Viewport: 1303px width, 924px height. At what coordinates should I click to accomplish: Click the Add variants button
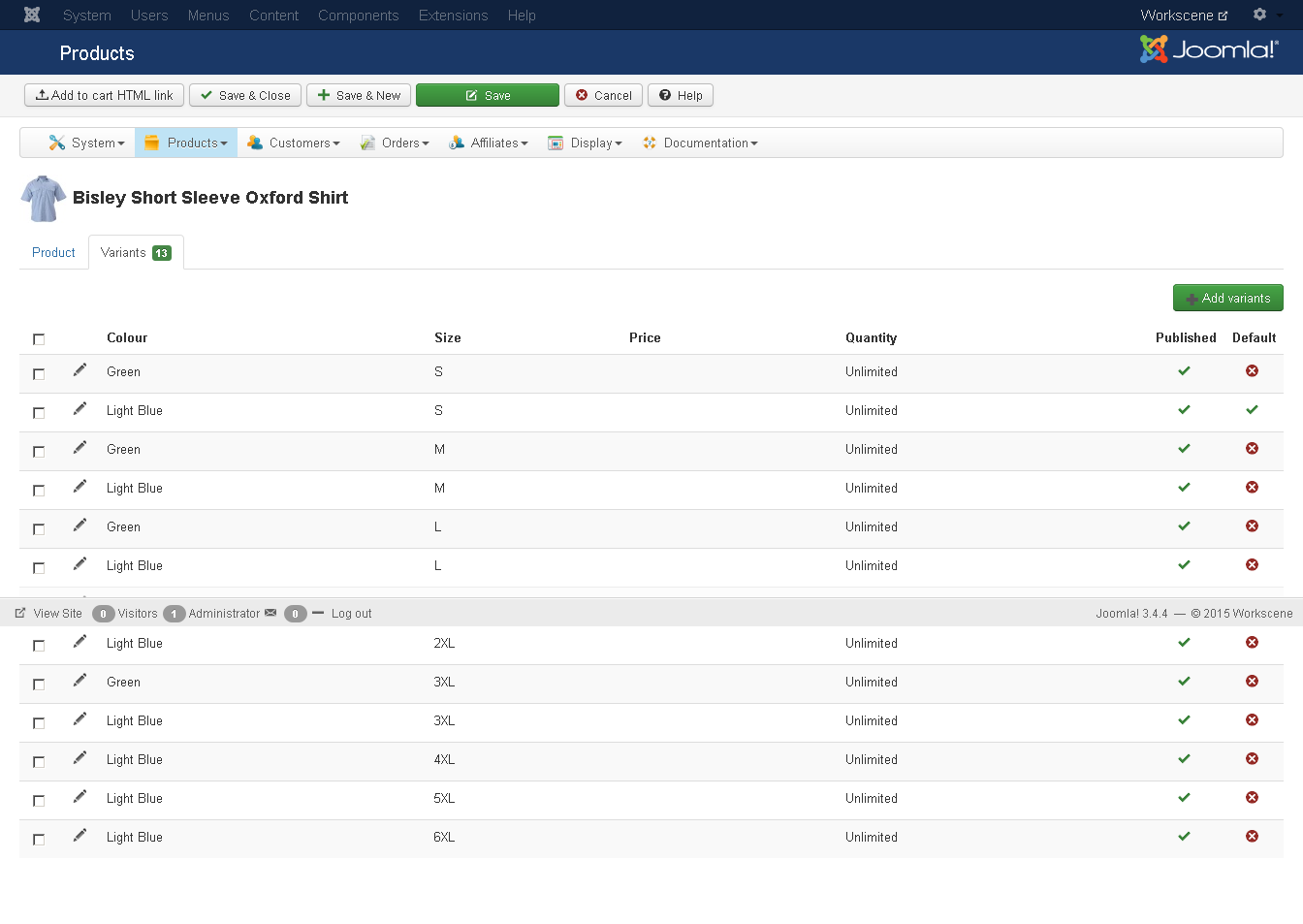1227,298
